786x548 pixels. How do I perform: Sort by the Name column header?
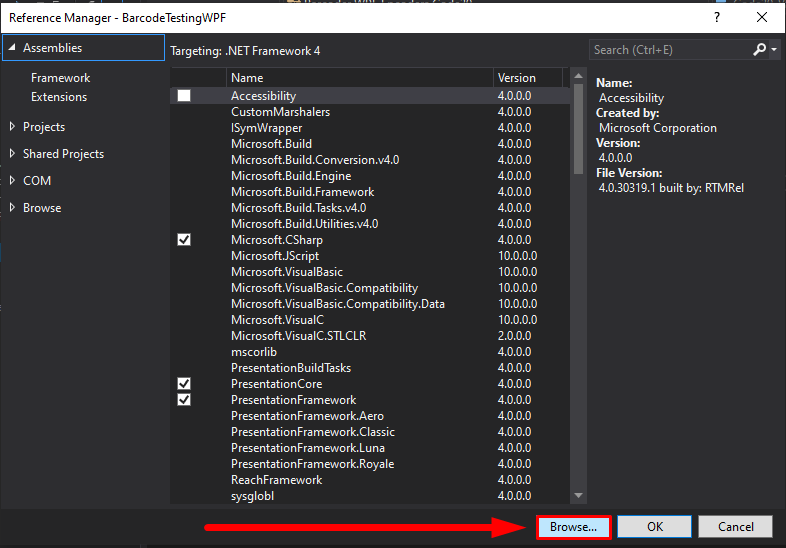click(x=359, y=78)
